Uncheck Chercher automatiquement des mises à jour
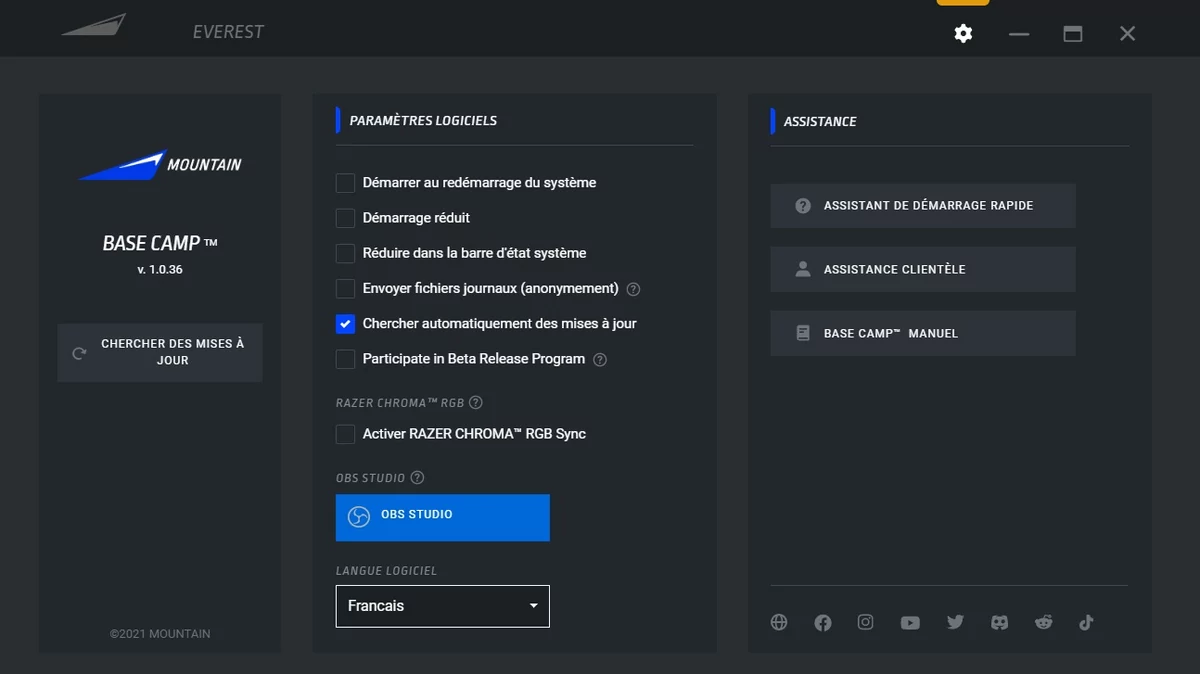 (345, 324)
